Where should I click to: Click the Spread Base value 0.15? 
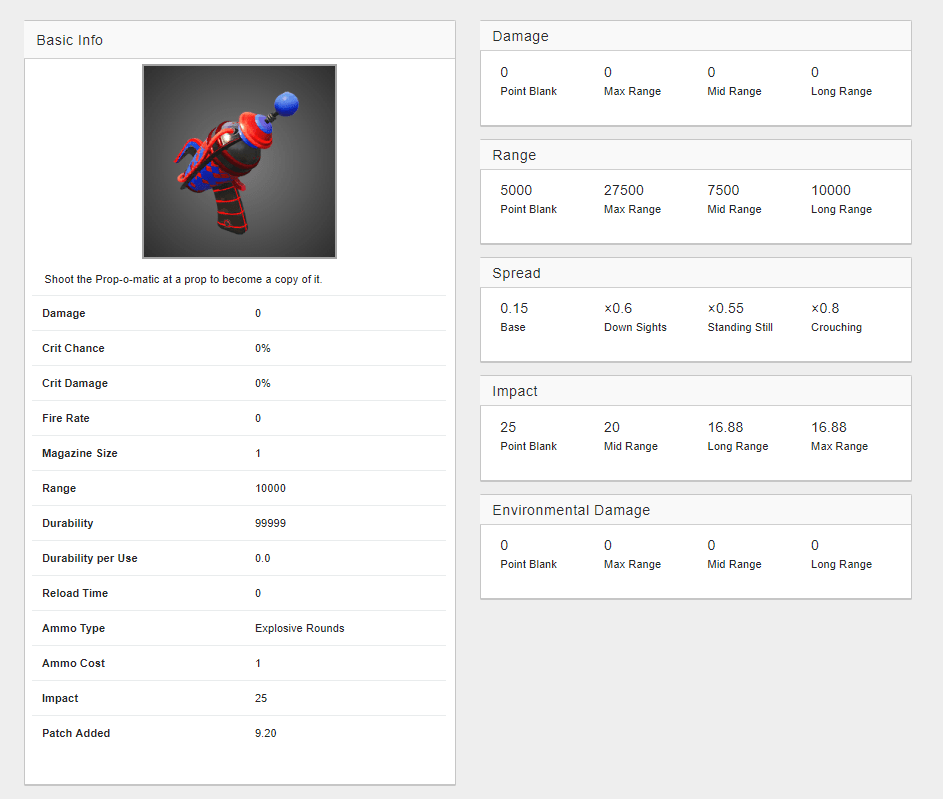tap(514, 308)
